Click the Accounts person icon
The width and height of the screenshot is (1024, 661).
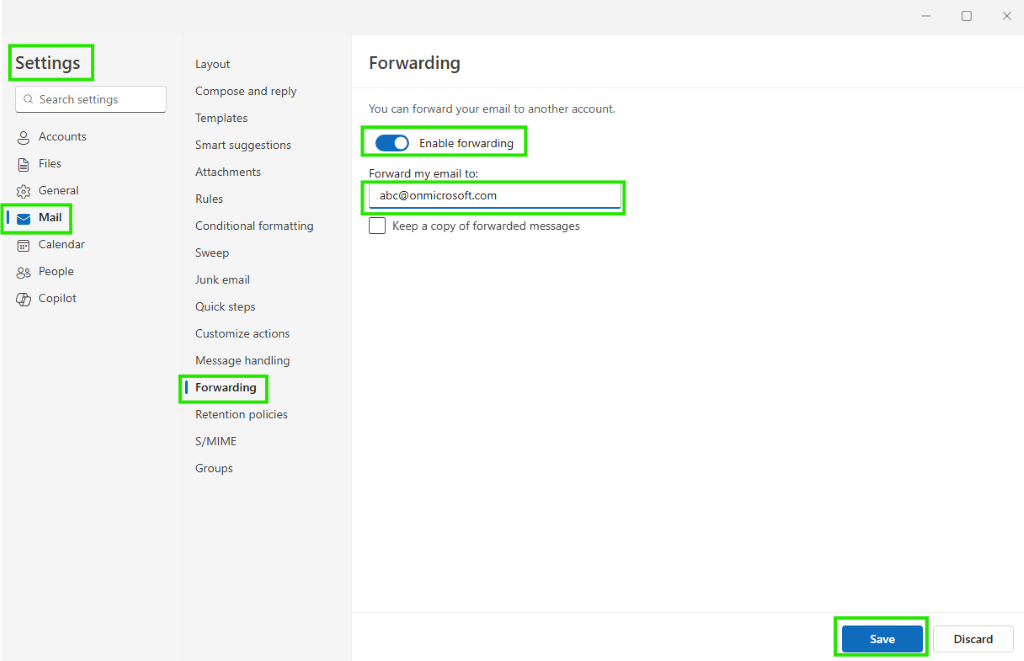tap(24, 137)
